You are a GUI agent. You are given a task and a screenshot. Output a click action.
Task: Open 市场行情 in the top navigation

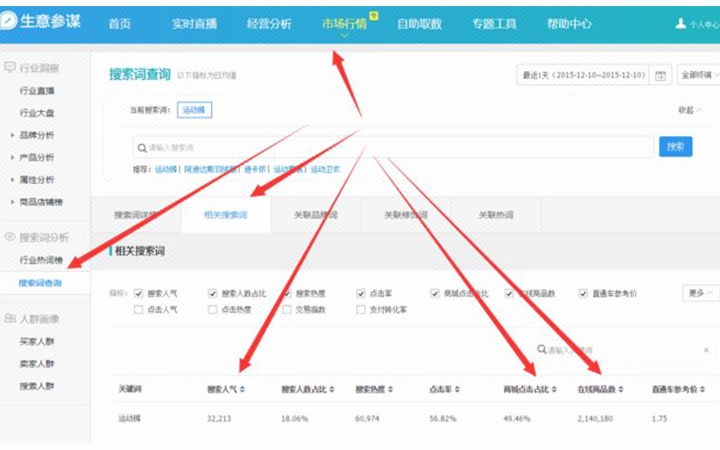coord(344,24)
